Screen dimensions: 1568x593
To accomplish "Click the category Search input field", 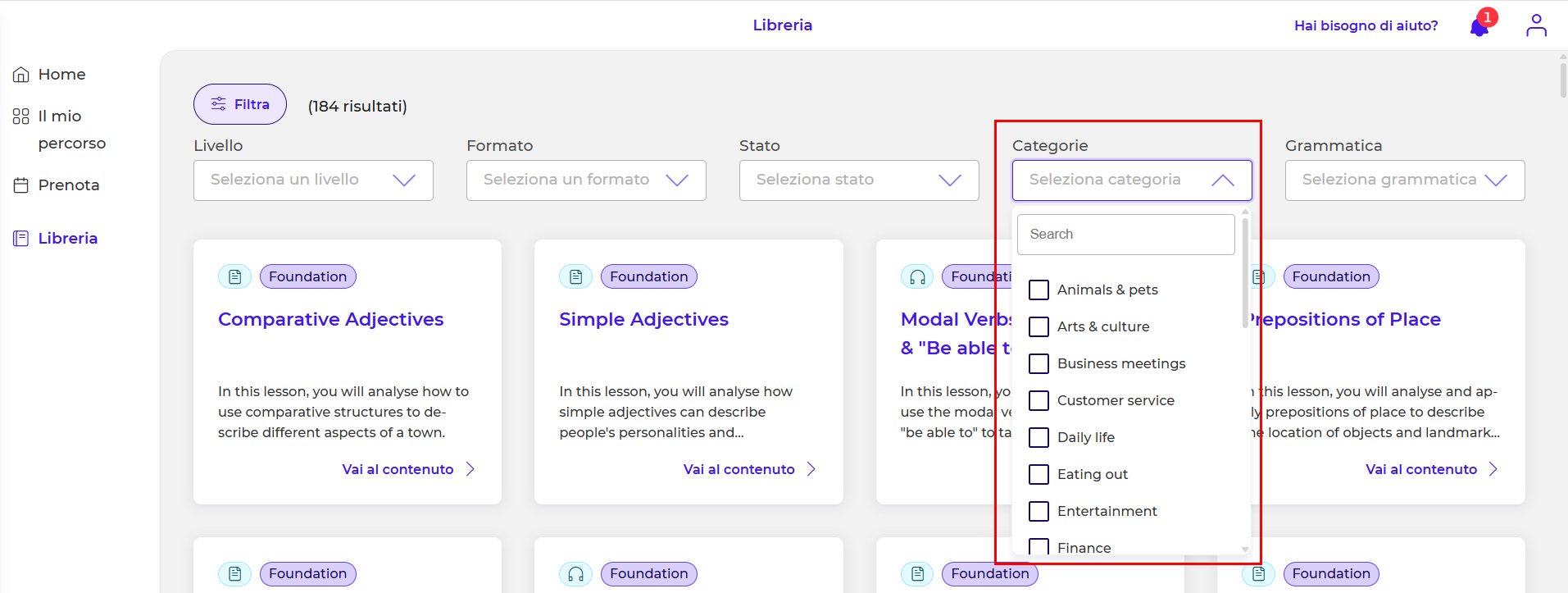I will point(1125,235).
